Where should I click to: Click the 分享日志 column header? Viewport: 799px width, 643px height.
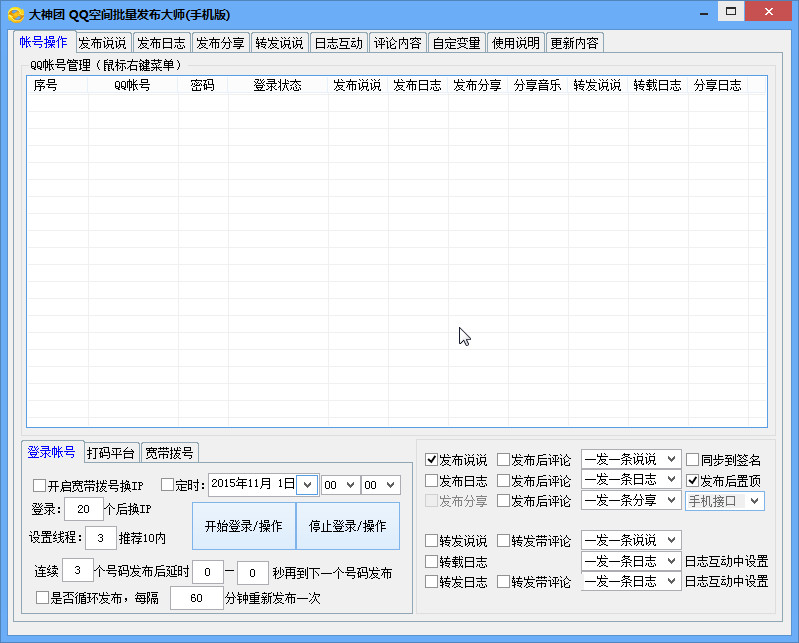coord(718,85)
